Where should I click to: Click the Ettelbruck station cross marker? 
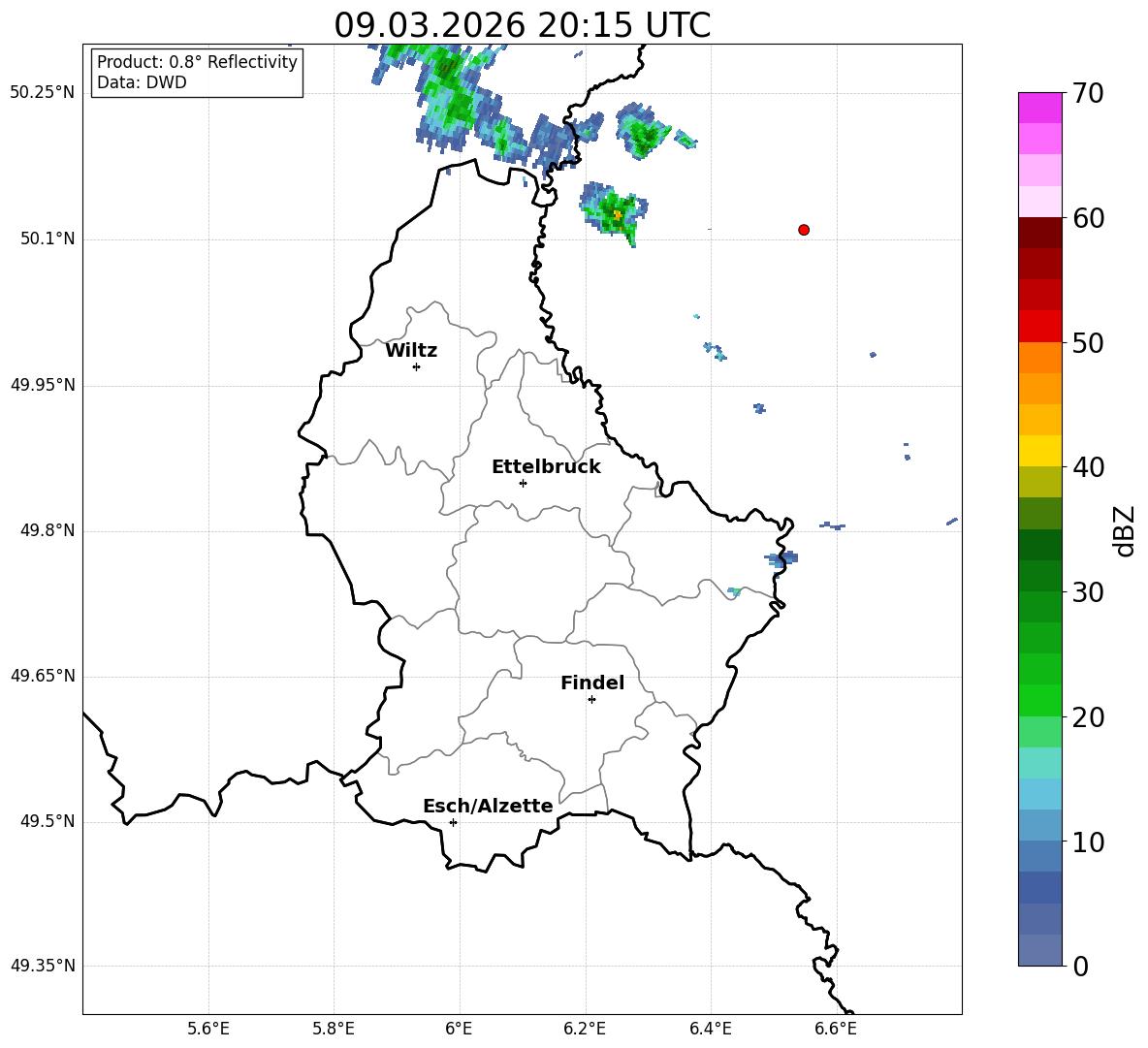tap(523, 483)
